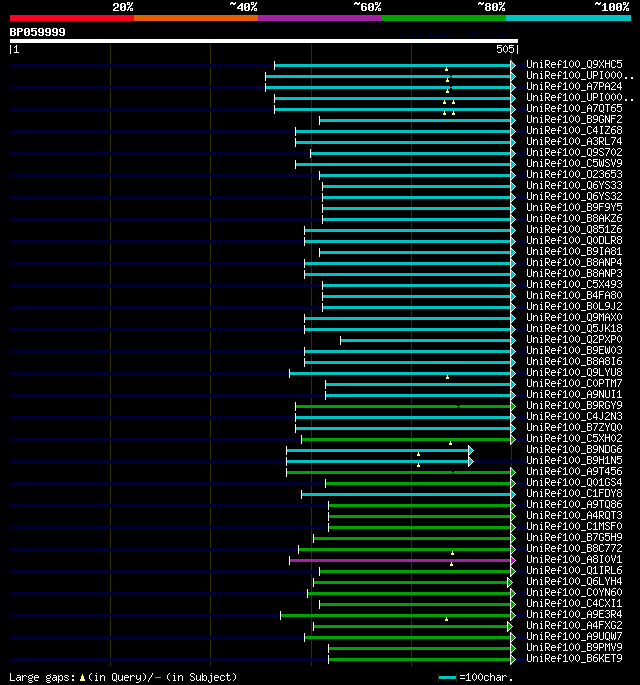Click the UniRef100_C5XH02 label

pyautogui.click(x=574, y=439)
